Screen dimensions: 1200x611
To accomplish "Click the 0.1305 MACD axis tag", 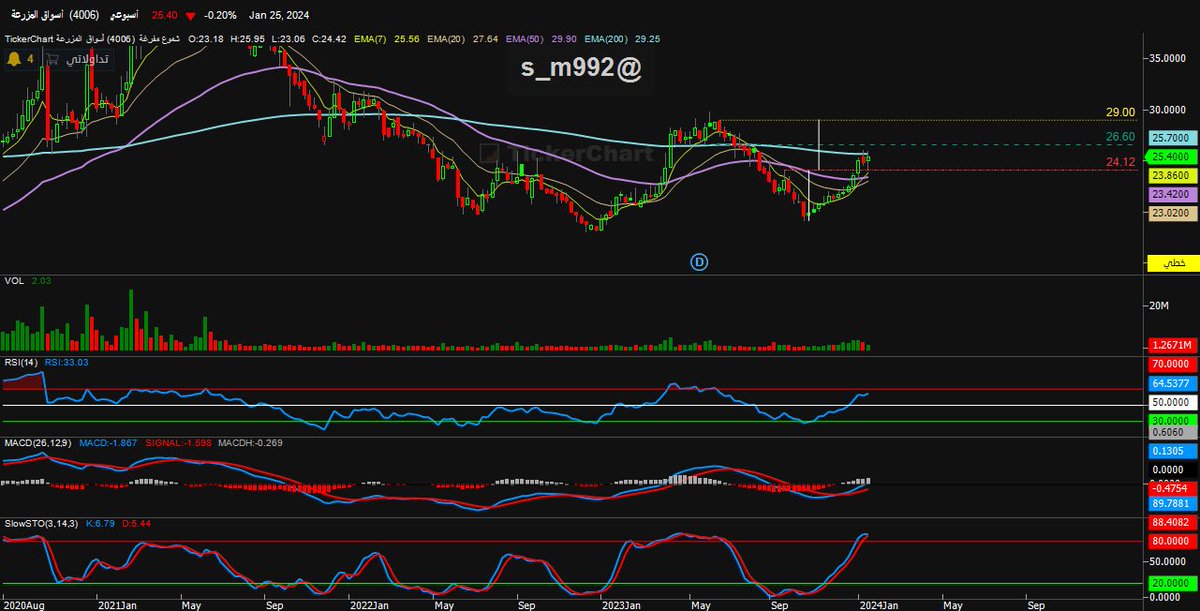I will tap(1173, 450).
